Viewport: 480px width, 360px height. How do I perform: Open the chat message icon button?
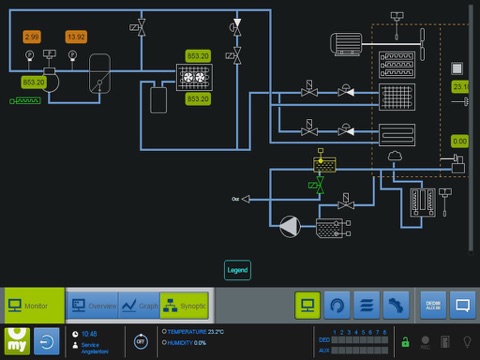(463, 305)
